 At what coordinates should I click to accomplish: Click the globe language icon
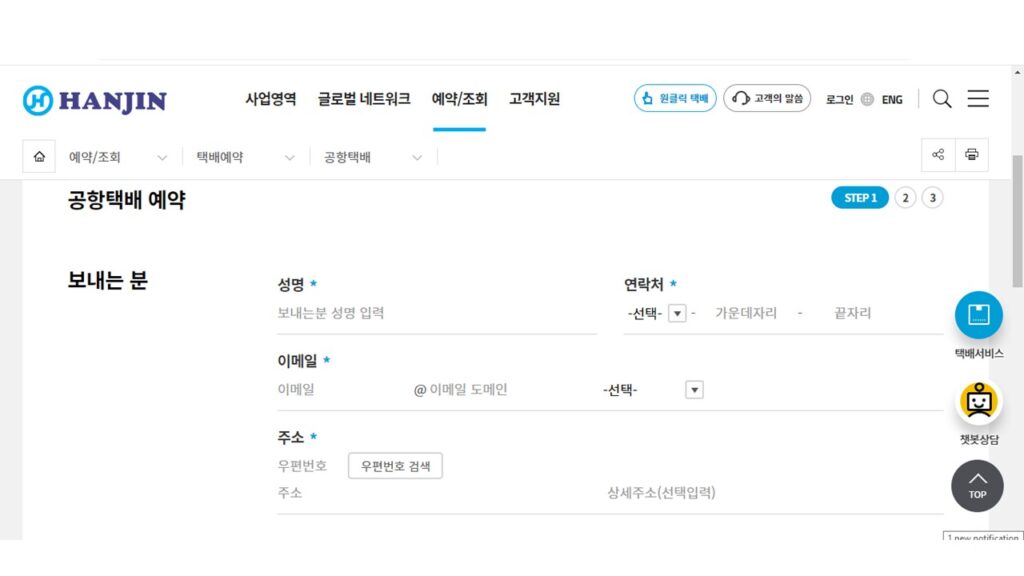pos(867,99)
